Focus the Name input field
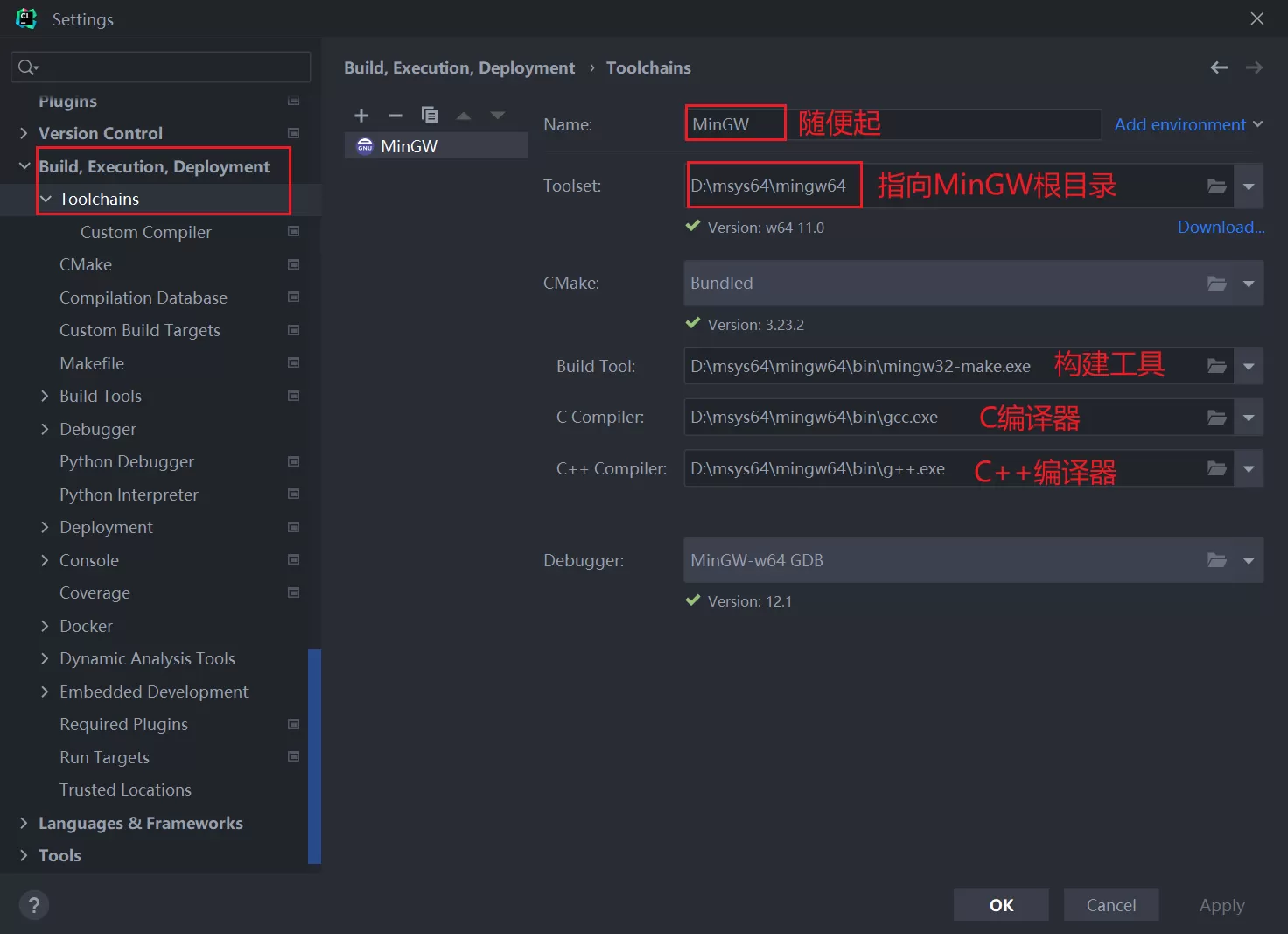Image resolution: width=1288 pixels, height=934 pixels. click(892, 124)
